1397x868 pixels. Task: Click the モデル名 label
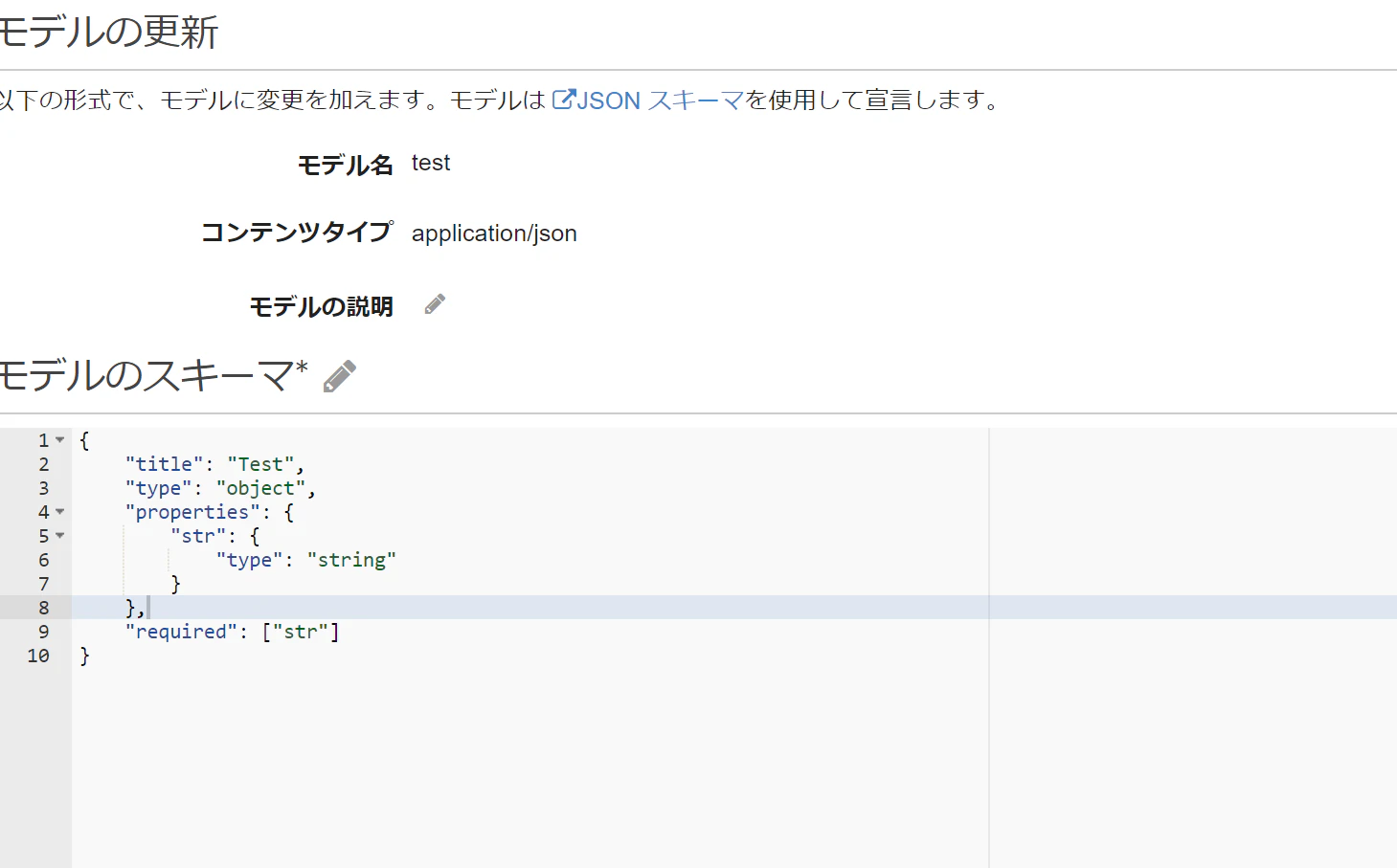pyautogui.click(x=345, y=166)
